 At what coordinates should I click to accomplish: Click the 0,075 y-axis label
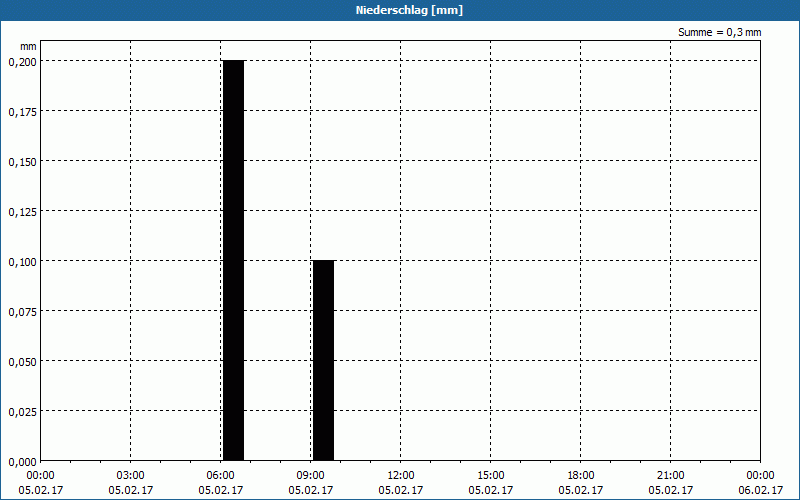22,312
